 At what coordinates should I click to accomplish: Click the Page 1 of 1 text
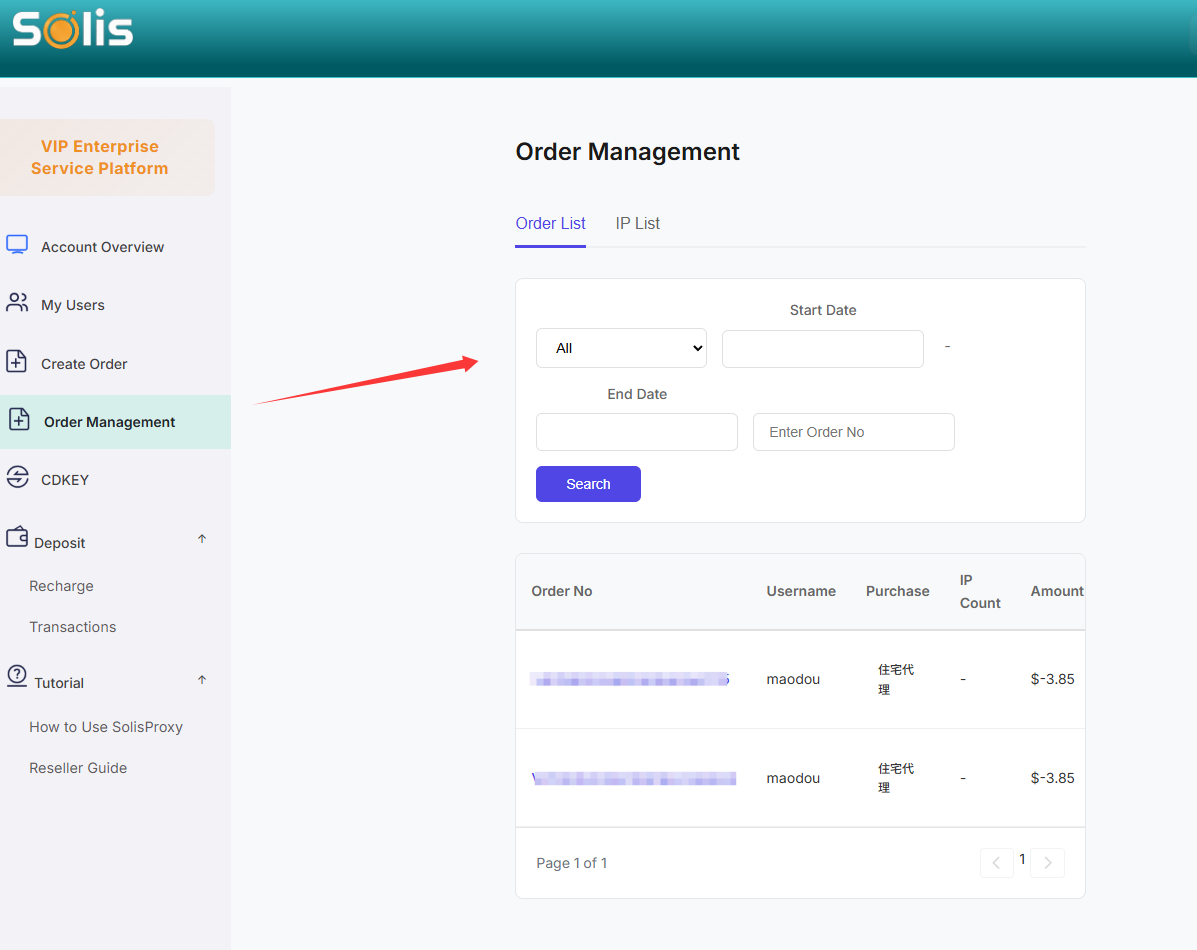click(x=572, y=863)
